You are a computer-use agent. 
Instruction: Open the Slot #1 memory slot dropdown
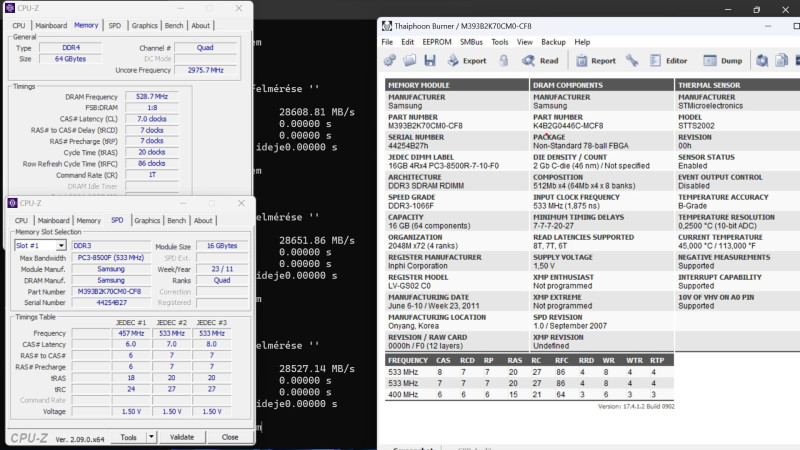tap(40, 245)
